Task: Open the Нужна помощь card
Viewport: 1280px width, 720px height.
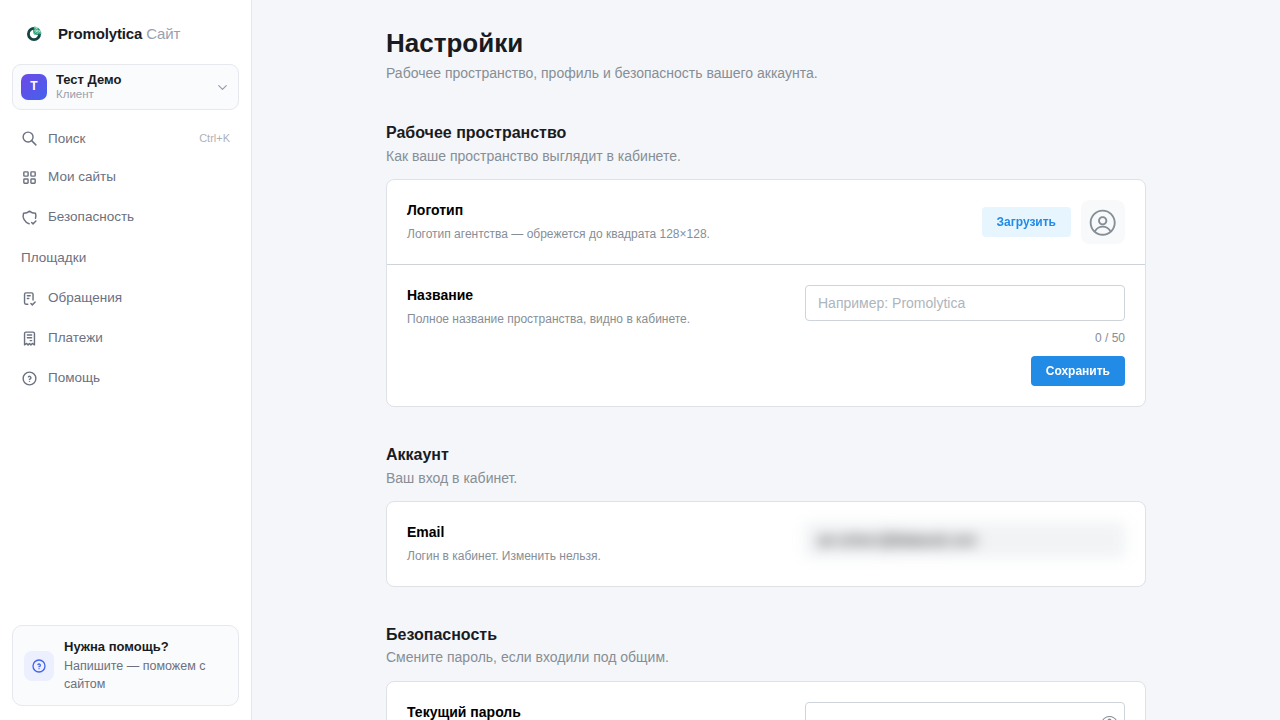Action: [x=125, y=666]
